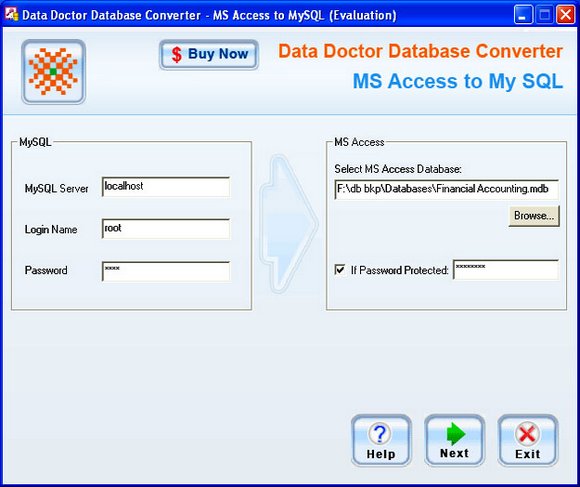Viewport: 580px width, 487px height.
Task: Quit via the red X Exit button
Action: click(x=527, y=440)
